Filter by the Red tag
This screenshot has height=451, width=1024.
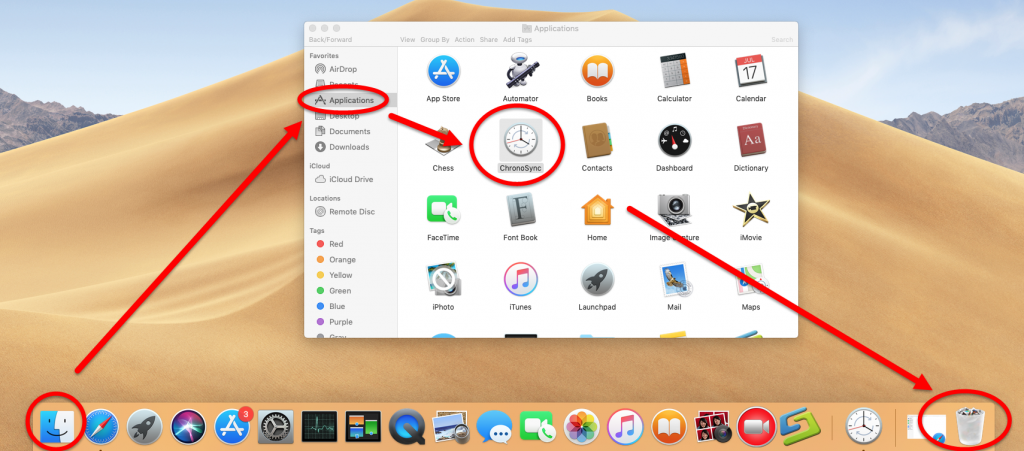[336, 243]
